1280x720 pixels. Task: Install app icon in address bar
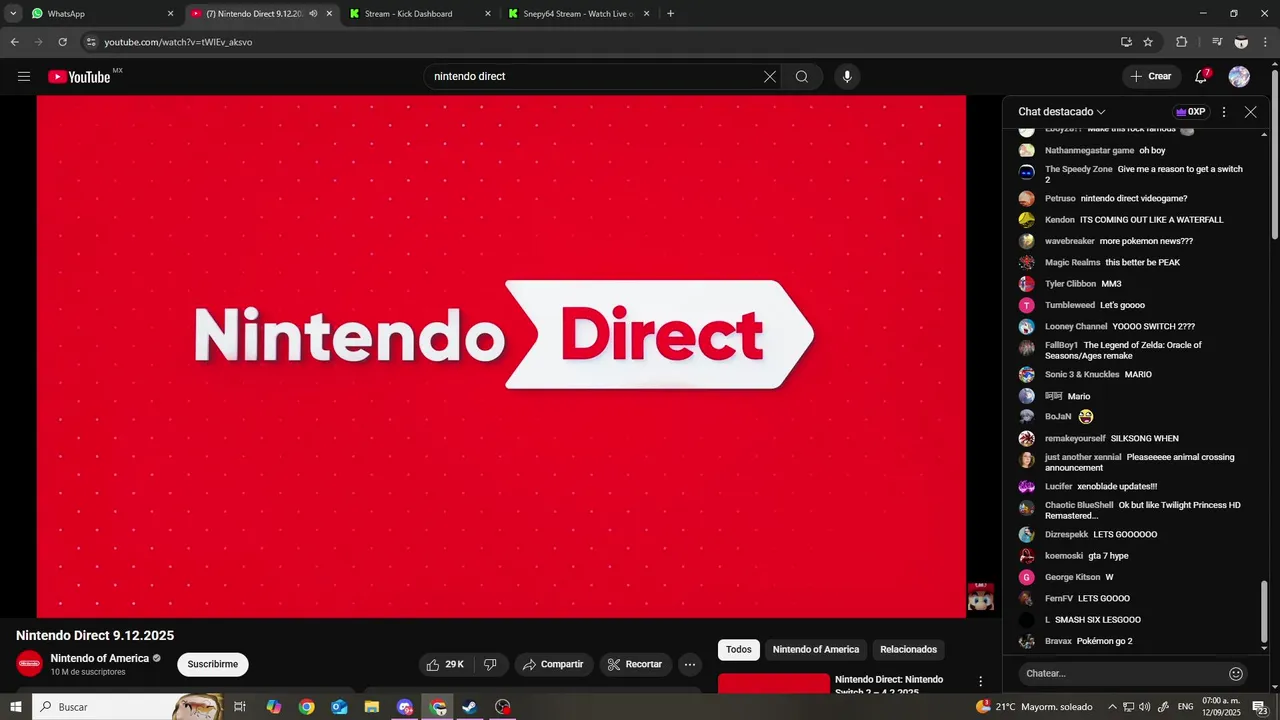(x=1126, y=42)
